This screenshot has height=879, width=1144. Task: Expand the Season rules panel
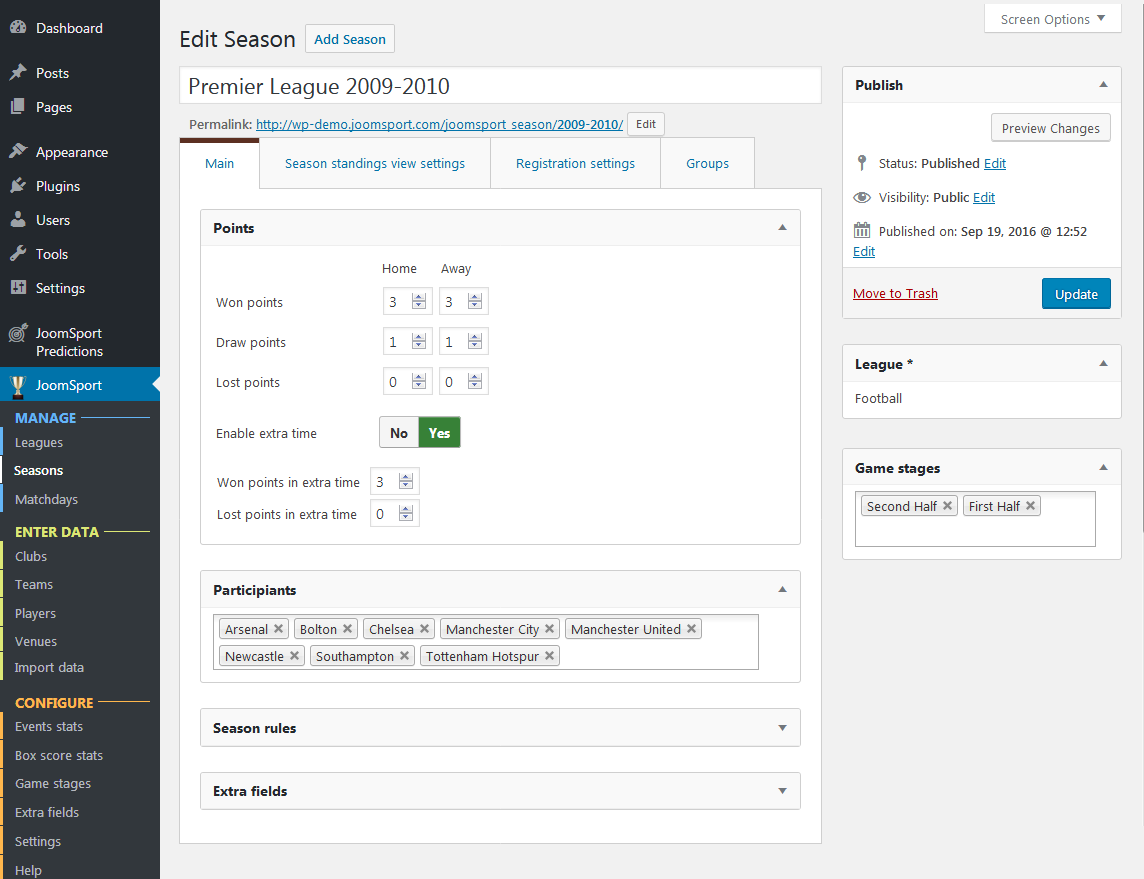[782, 728]
